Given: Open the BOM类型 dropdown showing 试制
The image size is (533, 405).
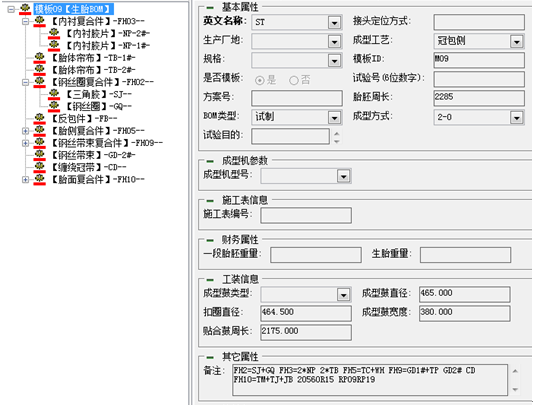Looking at the screenshot, I should [334, 118].
